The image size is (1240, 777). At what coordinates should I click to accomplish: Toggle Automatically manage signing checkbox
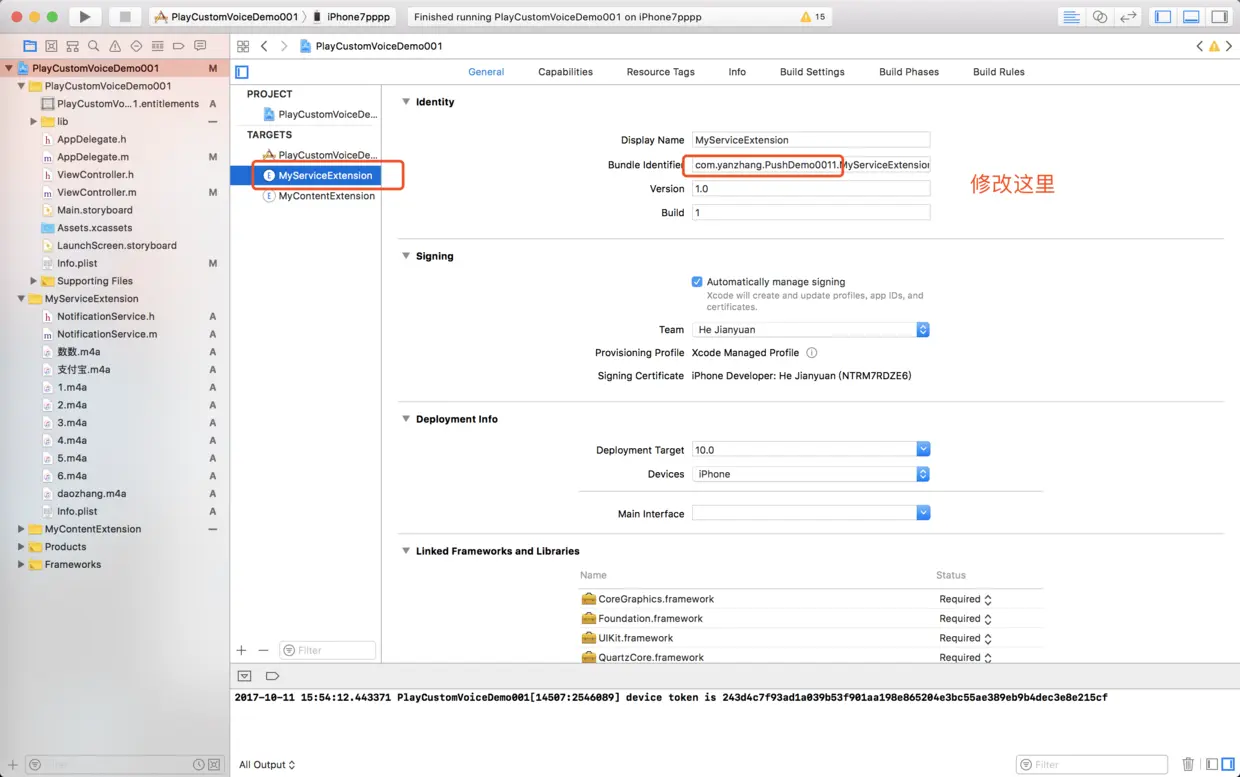point(697,282)
